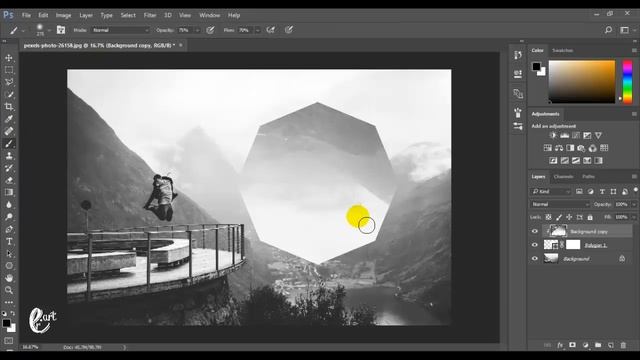
Task: Create a new layer
Action: 611,345
